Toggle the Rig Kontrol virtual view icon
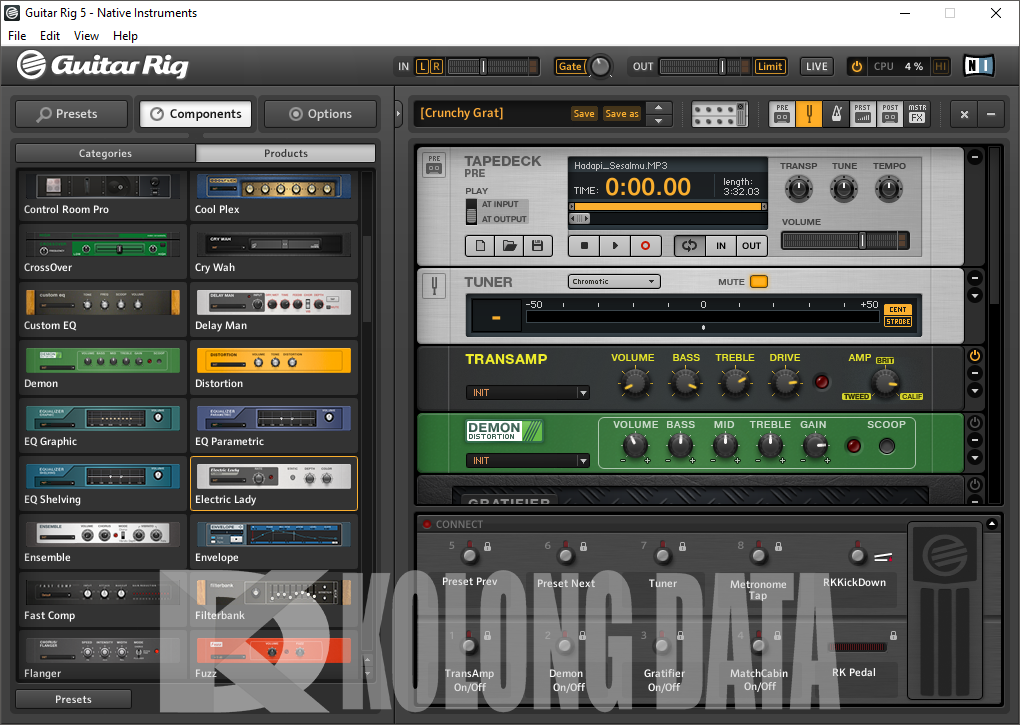This screenshot has width=1020, height=725. click(719, 114)
